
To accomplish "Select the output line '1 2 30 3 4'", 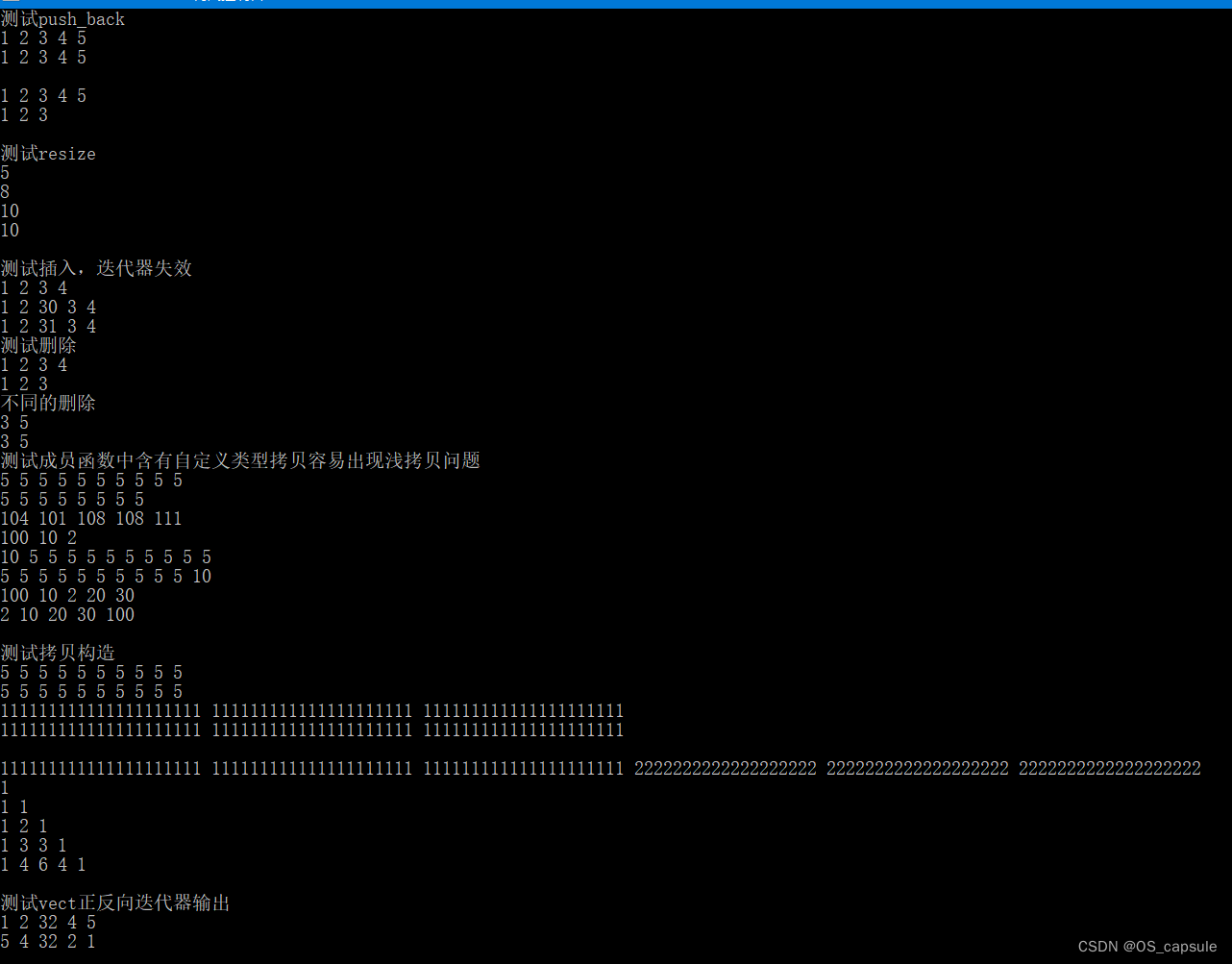I will [48, 308].
